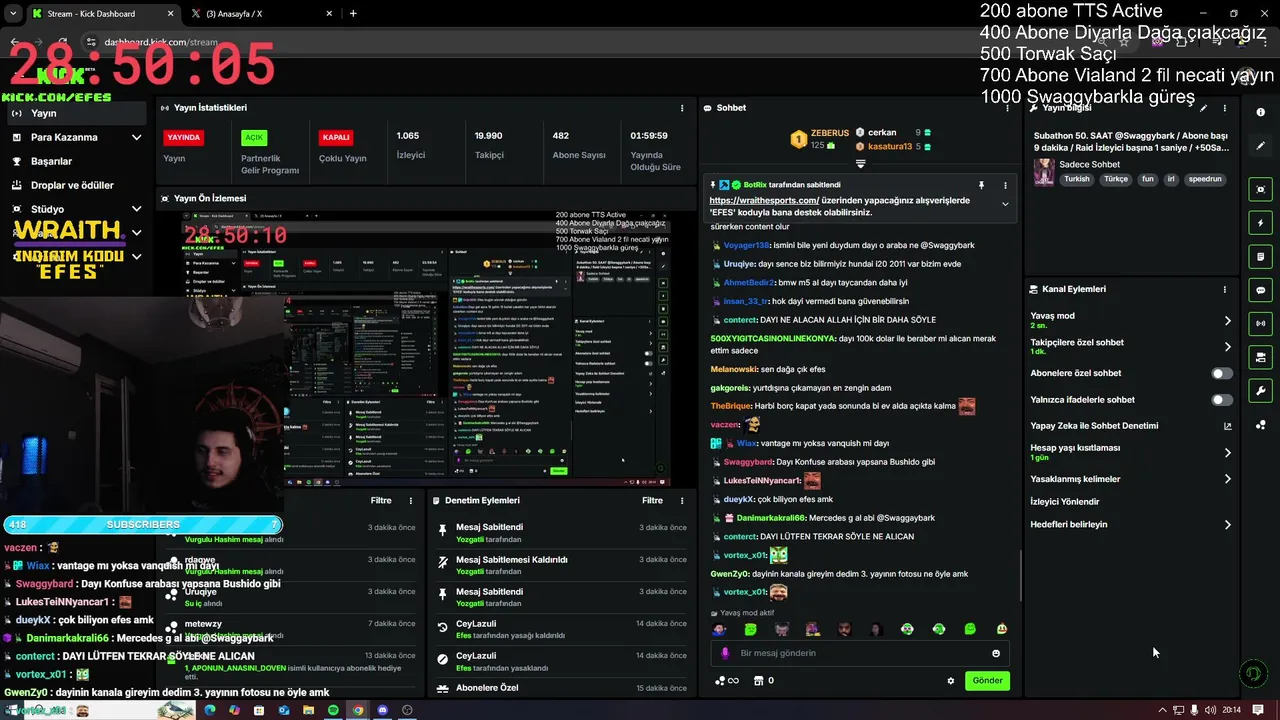Expand Para Kazanma sidebar section
The image size is (1280, 720).
pos(136,137)
